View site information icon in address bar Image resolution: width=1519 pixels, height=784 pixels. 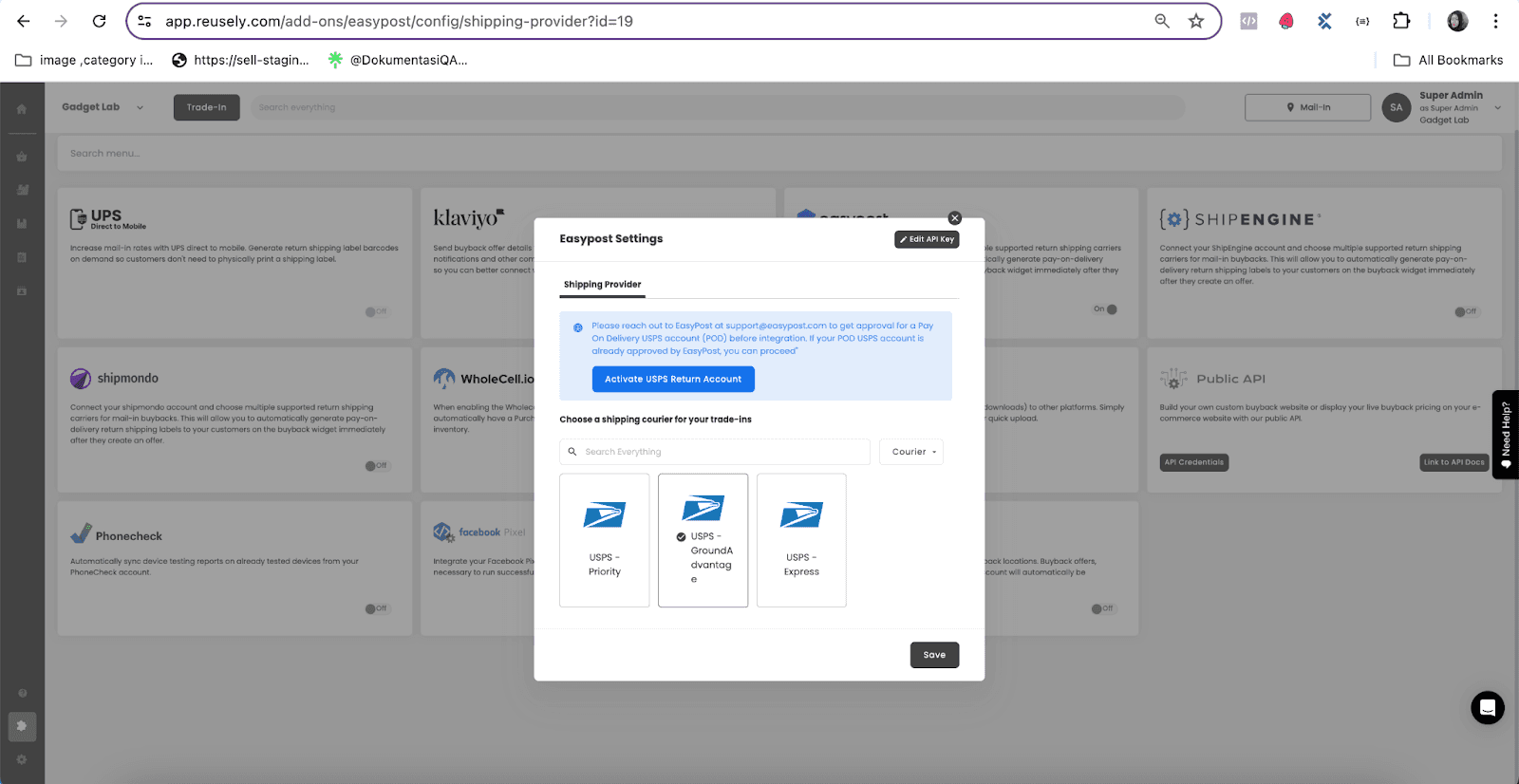coord(144,21)
